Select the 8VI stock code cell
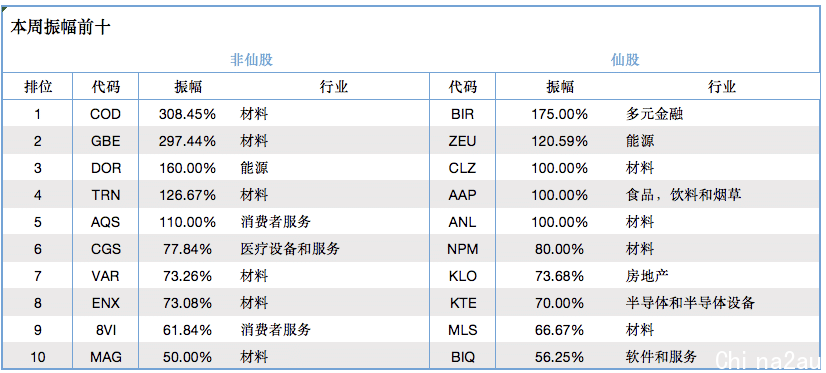This screenshot has height=373, width=826. pyautogui.click(x=105, y=330)
